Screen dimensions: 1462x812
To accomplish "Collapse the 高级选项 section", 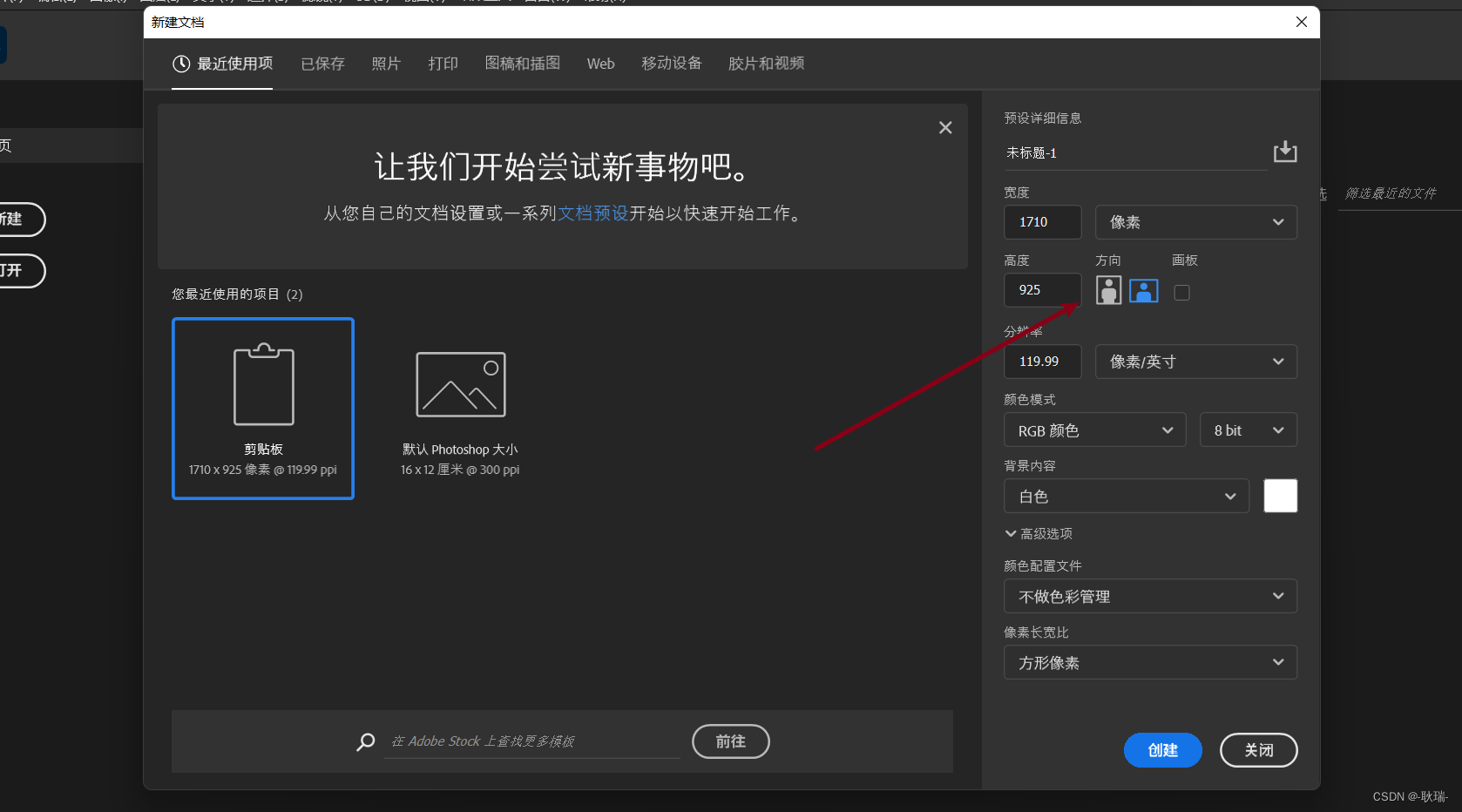I will 1038,533.
